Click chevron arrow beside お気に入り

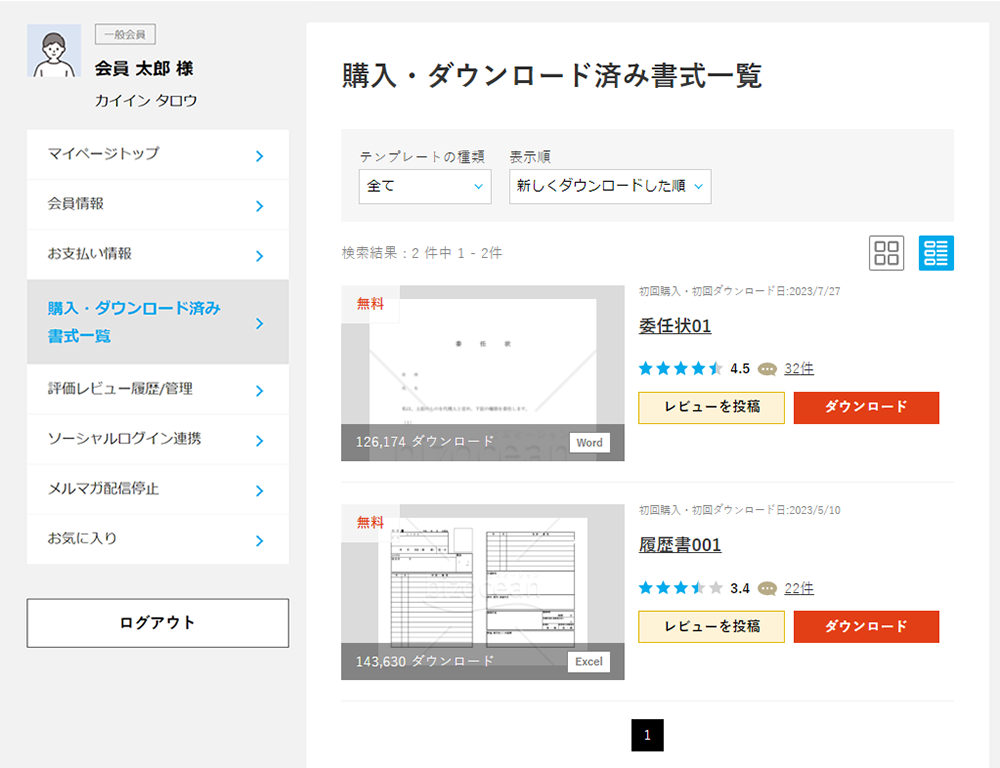coord(260,541)
